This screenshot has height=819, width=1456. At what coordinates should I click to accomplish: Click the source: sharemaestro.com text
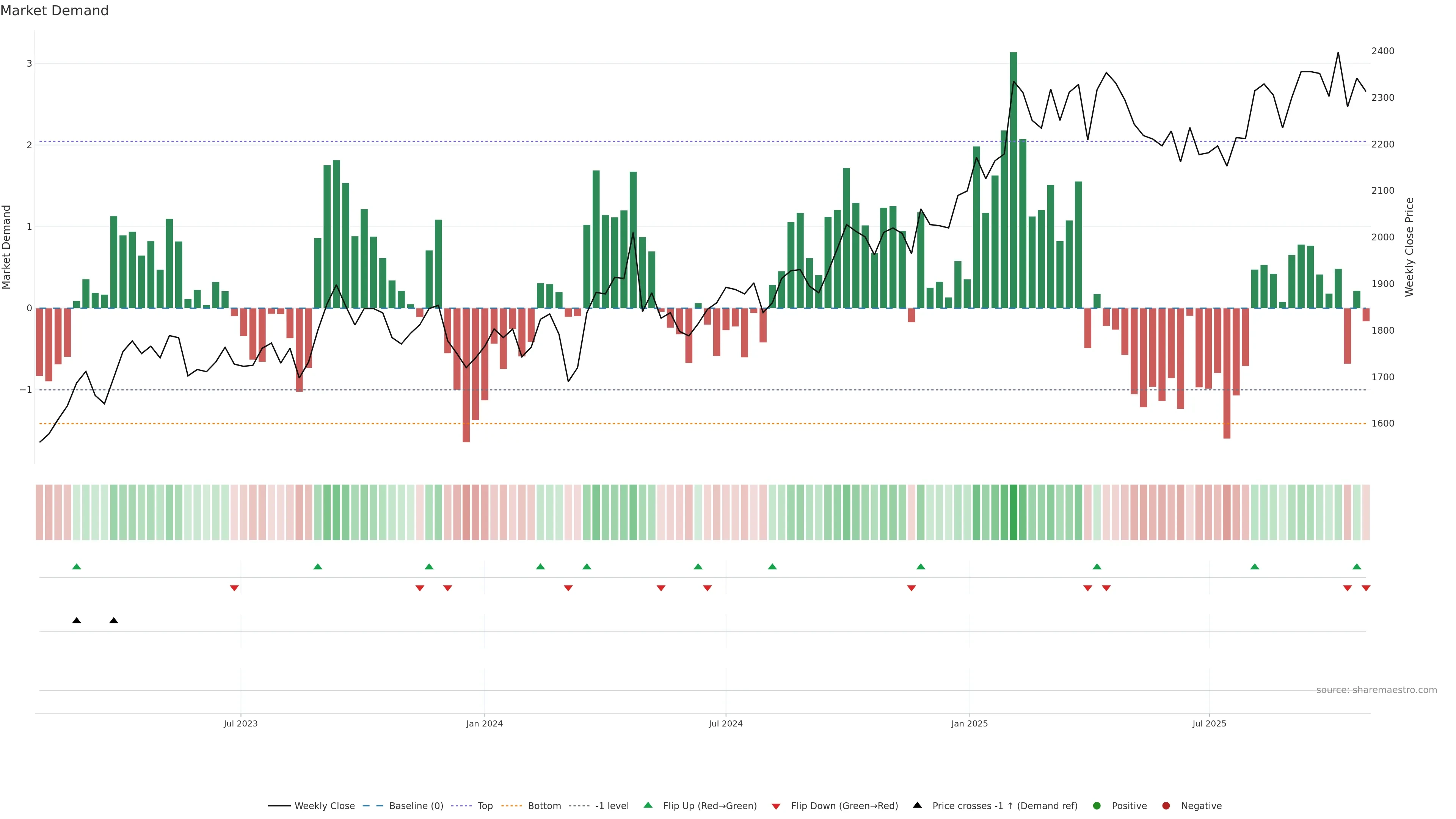(x=1376, y=690)
